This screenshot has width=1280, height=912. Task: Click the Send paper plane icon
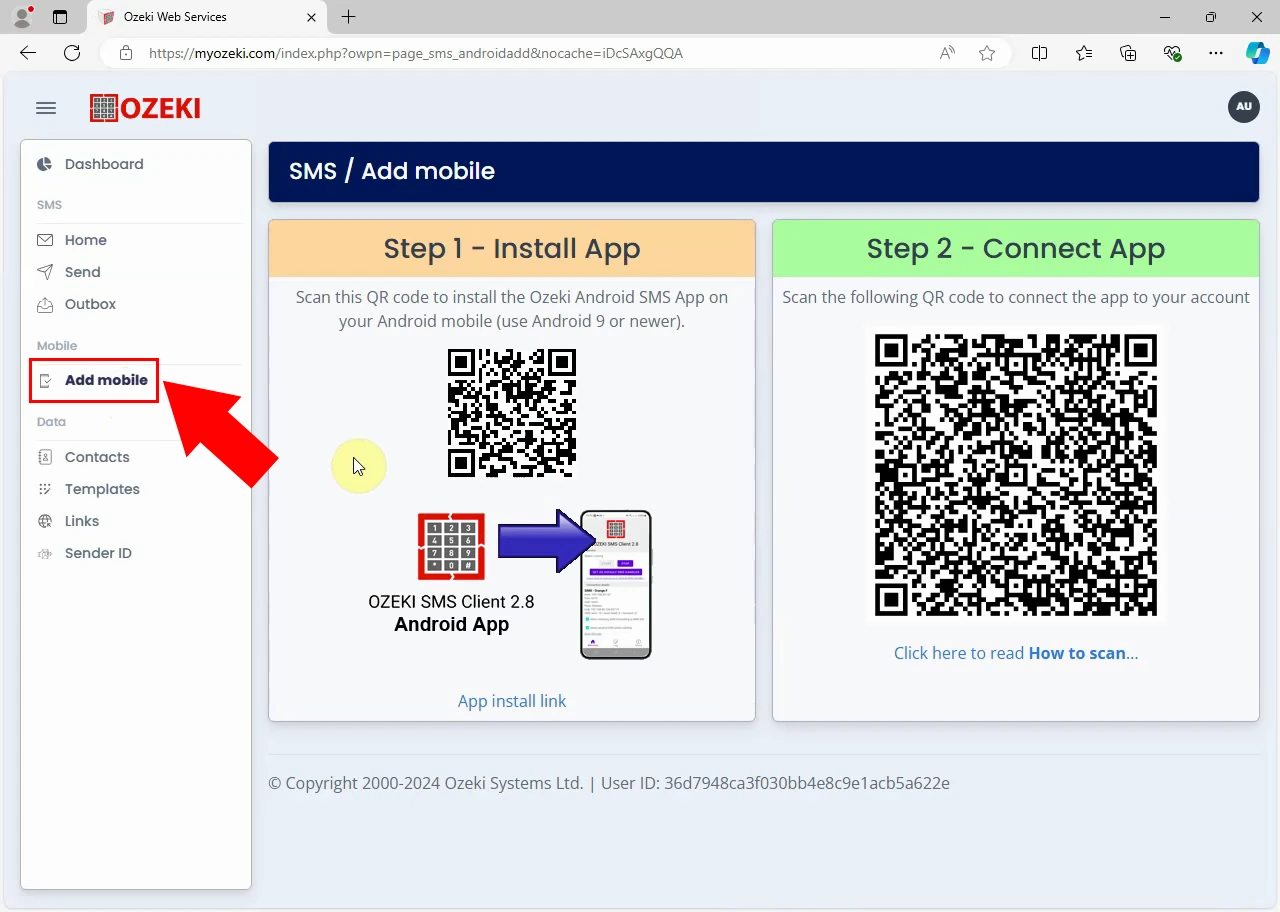click(45, 272)
